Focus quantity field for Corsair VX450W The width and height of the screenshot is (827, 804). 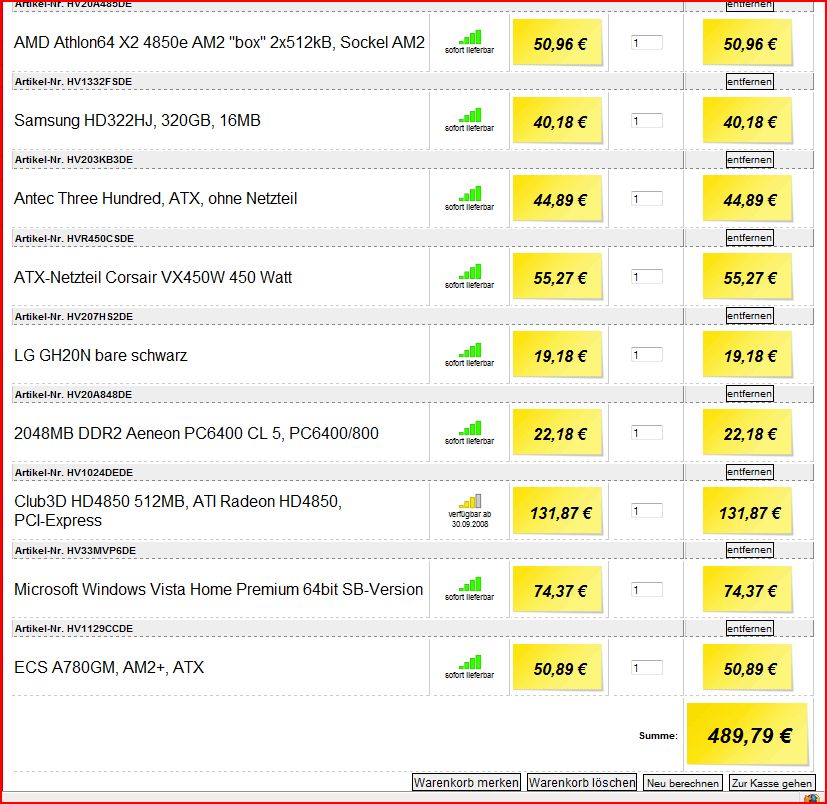point(647,277)
